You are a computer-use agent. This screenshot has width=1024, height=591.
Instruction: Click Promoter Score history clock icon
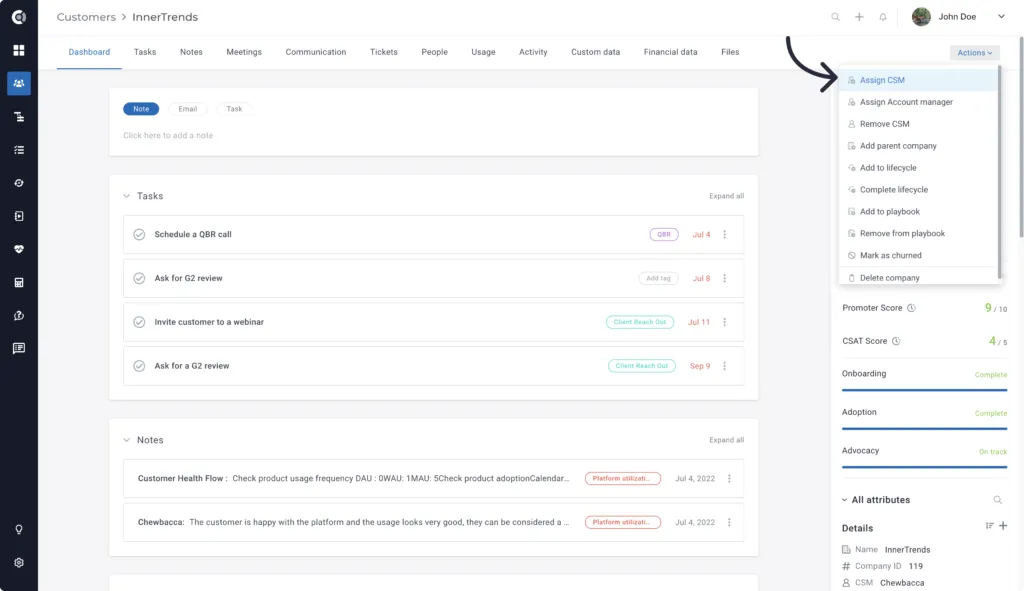point(912,308)
